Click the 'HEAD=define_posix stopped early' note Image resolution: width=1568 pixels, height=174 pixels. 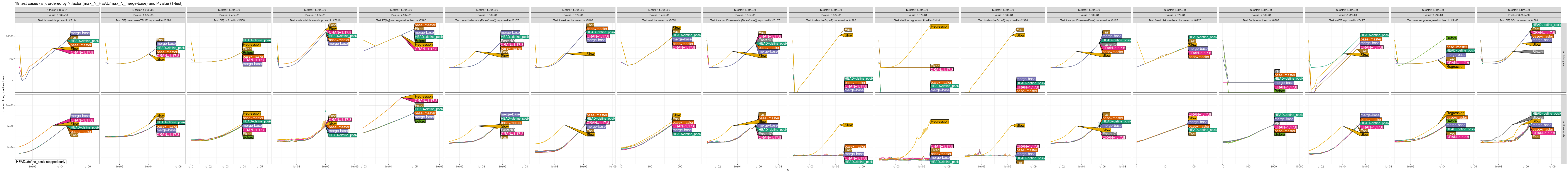41,162
